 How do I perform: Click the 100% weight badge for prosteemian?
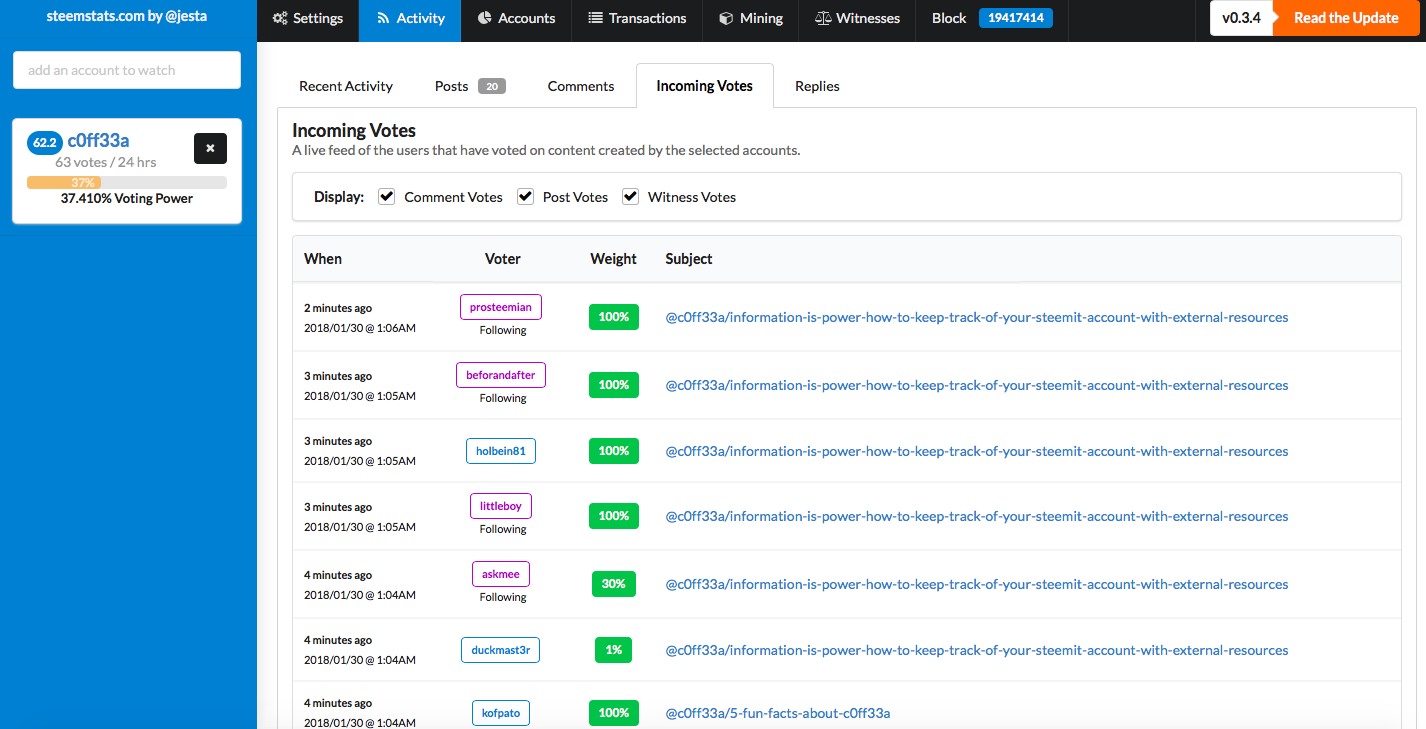614,317
